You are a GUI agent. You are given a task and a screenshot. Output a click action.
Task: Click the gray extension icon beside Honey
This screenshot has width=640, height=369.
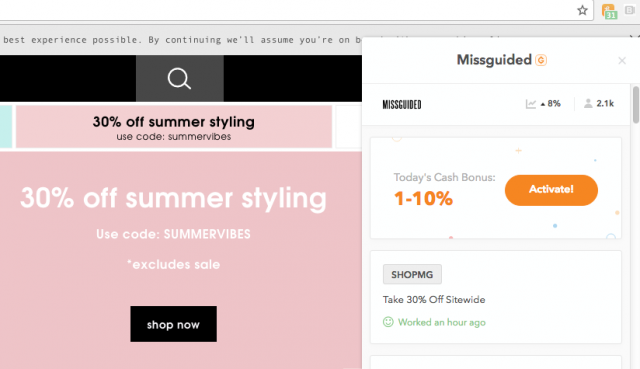pyautogui.click(x=630, y=10)
